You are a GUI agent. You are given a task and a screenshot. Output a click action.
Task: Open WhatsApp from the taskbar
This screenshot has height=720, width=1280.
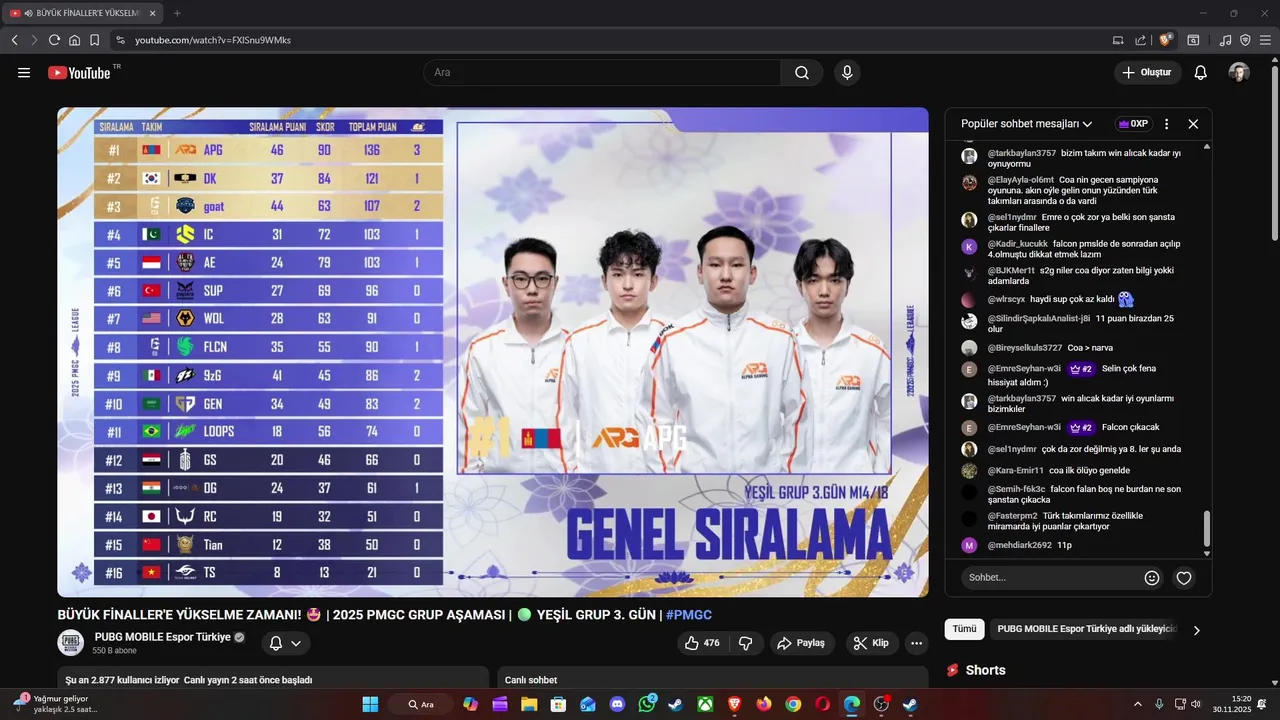click(647, 704)
